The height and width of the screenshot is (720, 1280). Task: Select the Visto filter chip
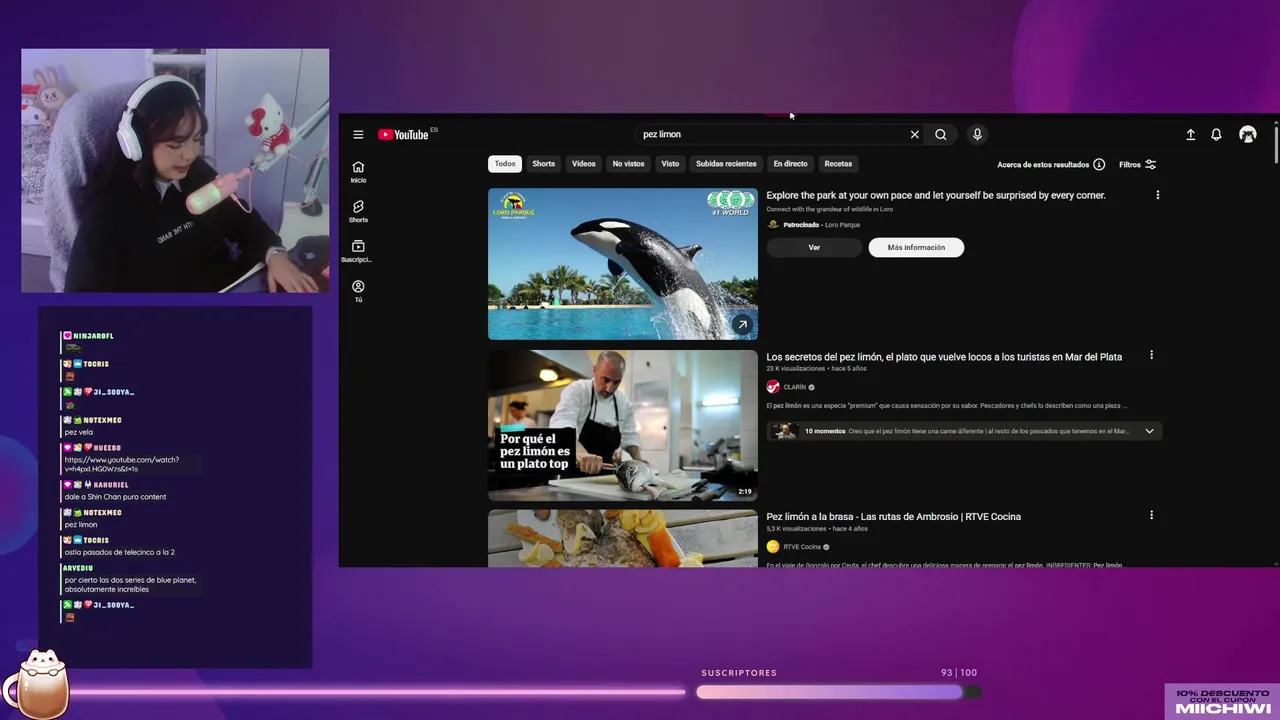tap(670, 164)
